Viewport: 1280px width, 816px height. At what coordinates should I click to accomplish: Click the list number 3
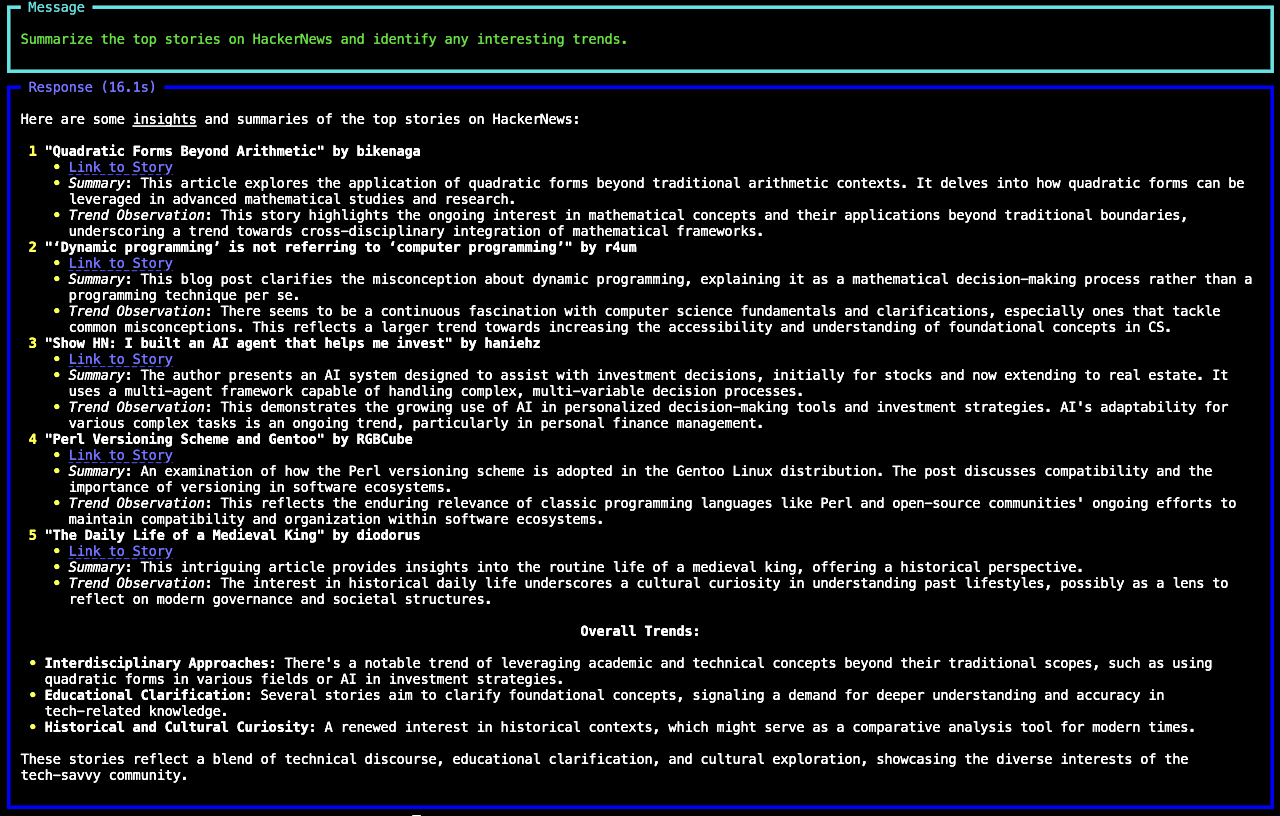(x=33, y=343)
